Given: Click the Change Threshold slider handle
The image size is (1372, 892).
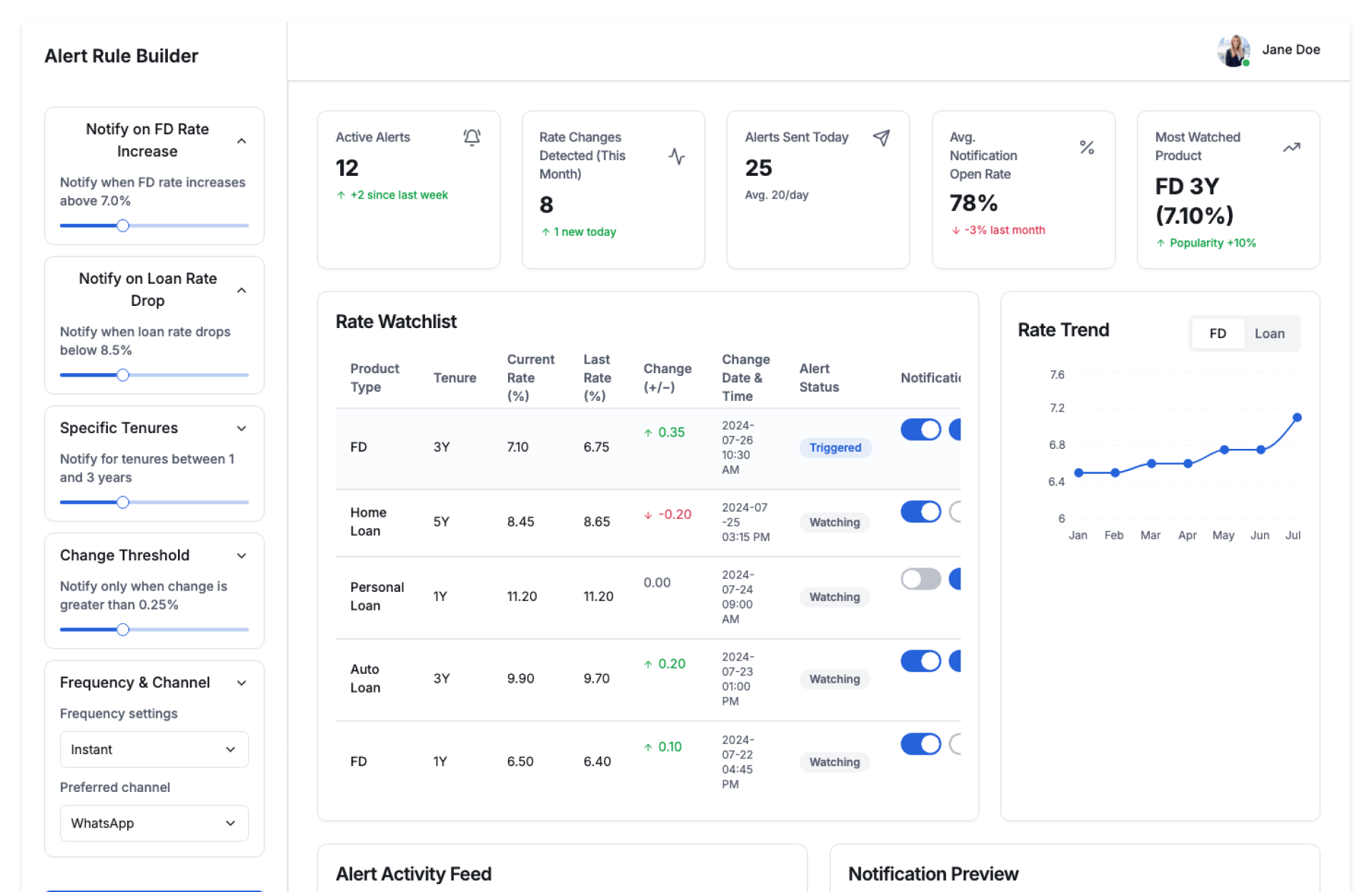Looking at the screenshot, I should tap(123, 630).
